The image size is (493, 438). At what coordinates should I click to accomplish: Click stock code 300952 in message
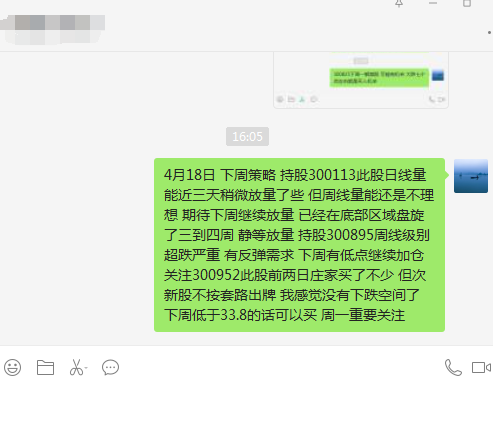click(x=216, y=275)
